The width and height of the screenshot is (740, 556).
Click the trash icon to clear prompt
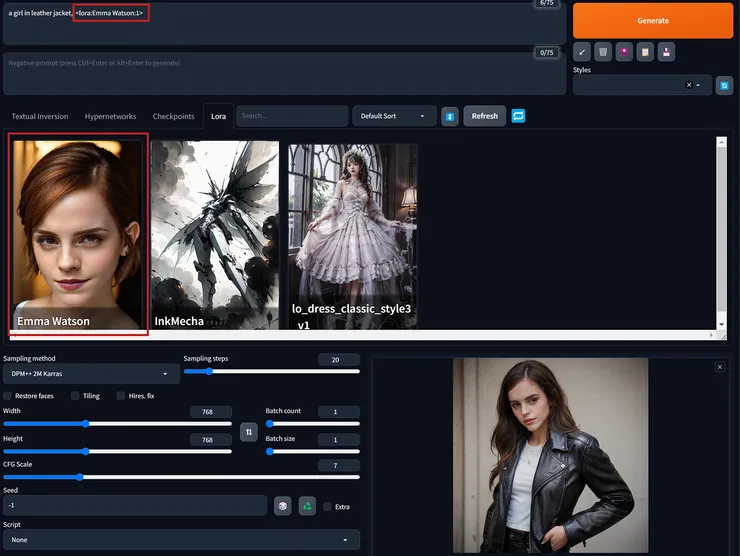603,51
